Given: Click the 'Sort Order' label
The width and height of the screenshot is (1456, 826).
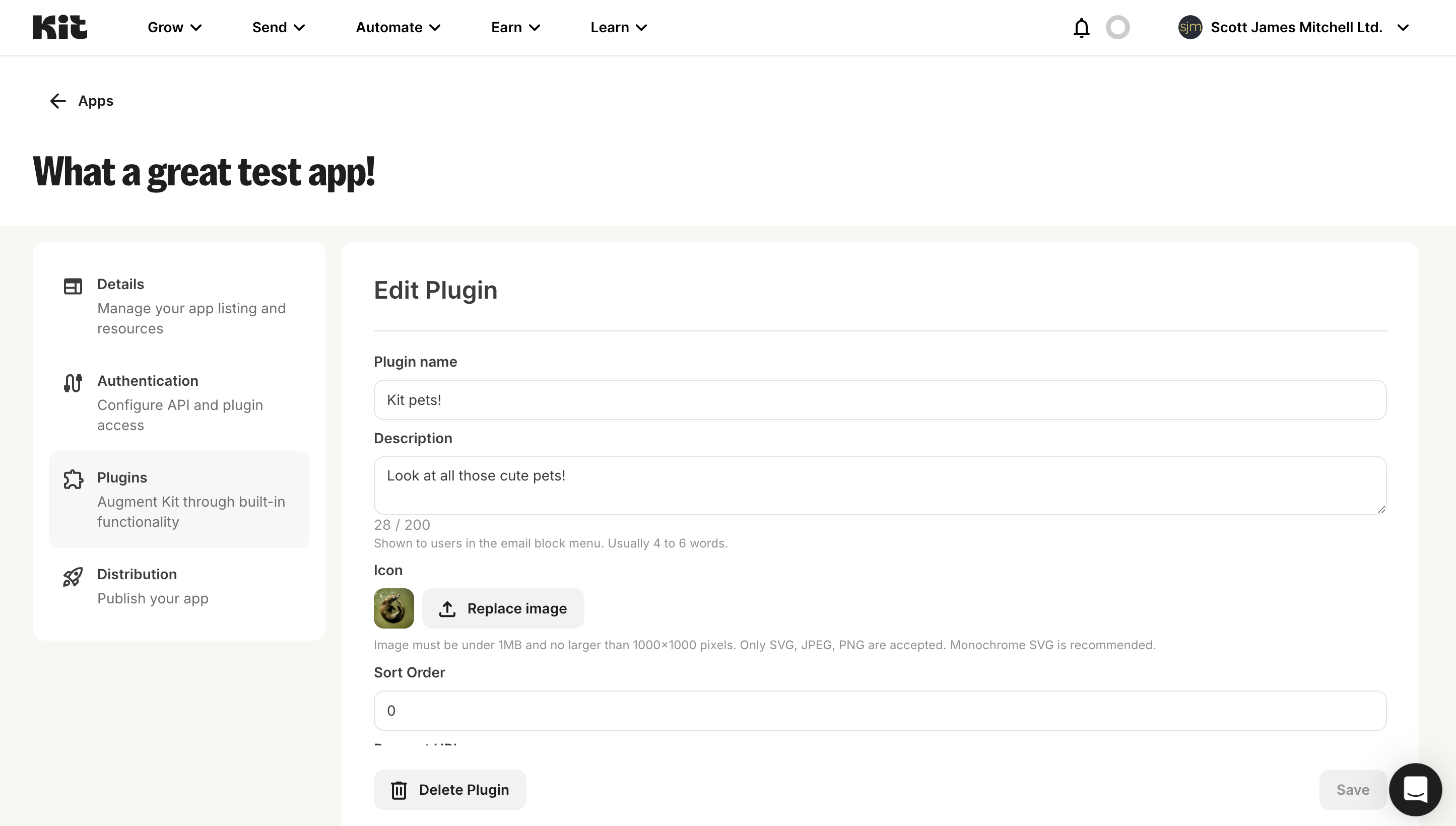Looking at the screenshot, I should [409, 672].
